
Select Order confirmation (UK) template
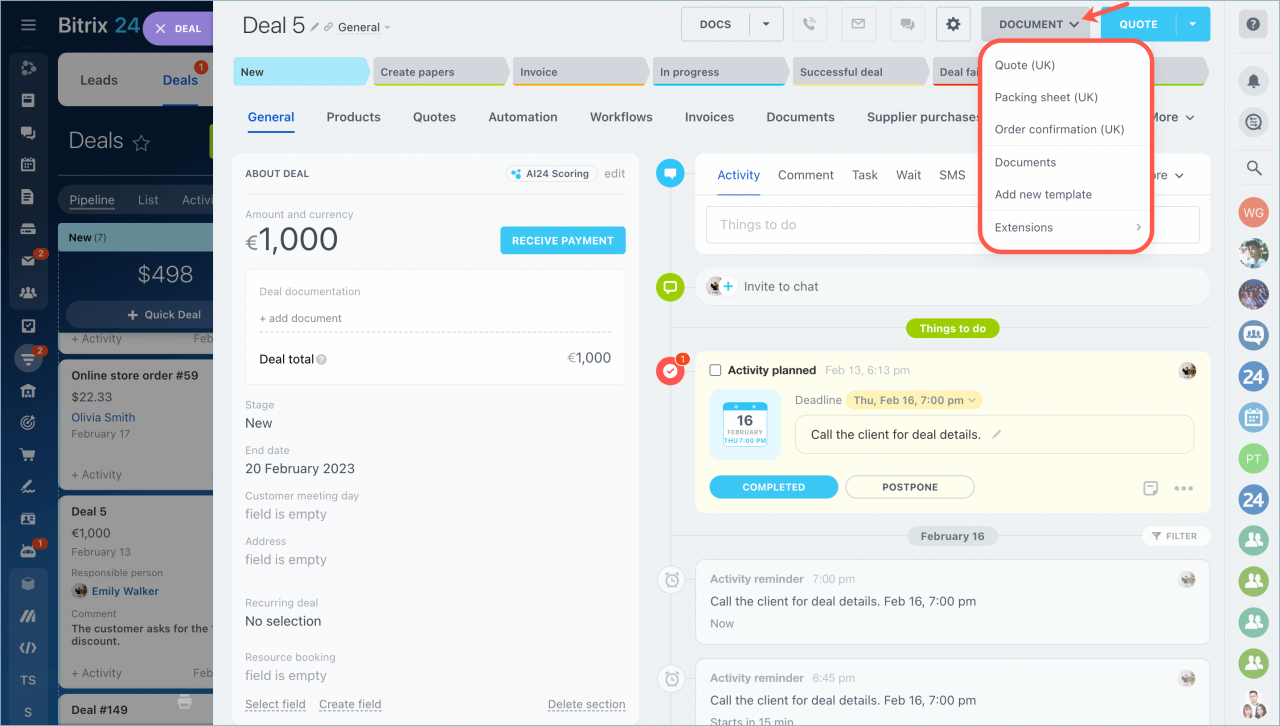coord(1059,129)
